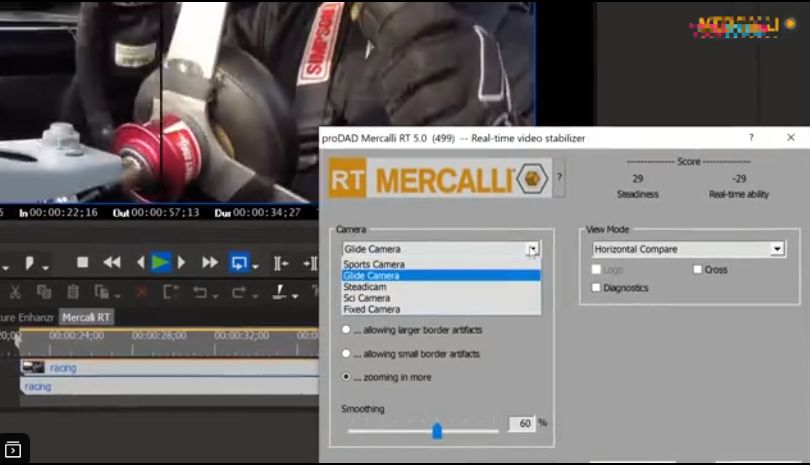
Task: Click the red Delete X icon
Action: point(141,292)
